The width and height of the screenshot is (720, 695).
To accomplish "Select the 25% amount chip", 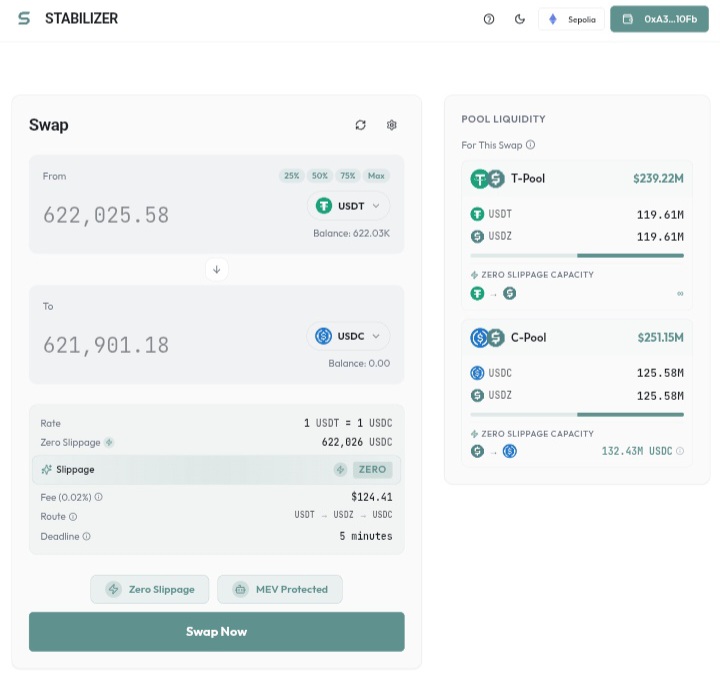I will (292, 176).
